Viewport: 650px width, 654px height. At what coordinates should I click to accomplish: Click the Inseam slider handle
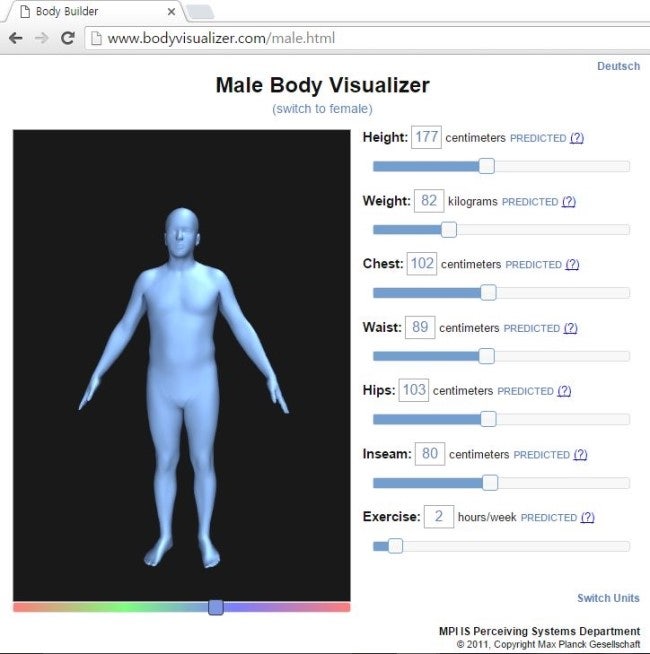[x=490, y=483]
